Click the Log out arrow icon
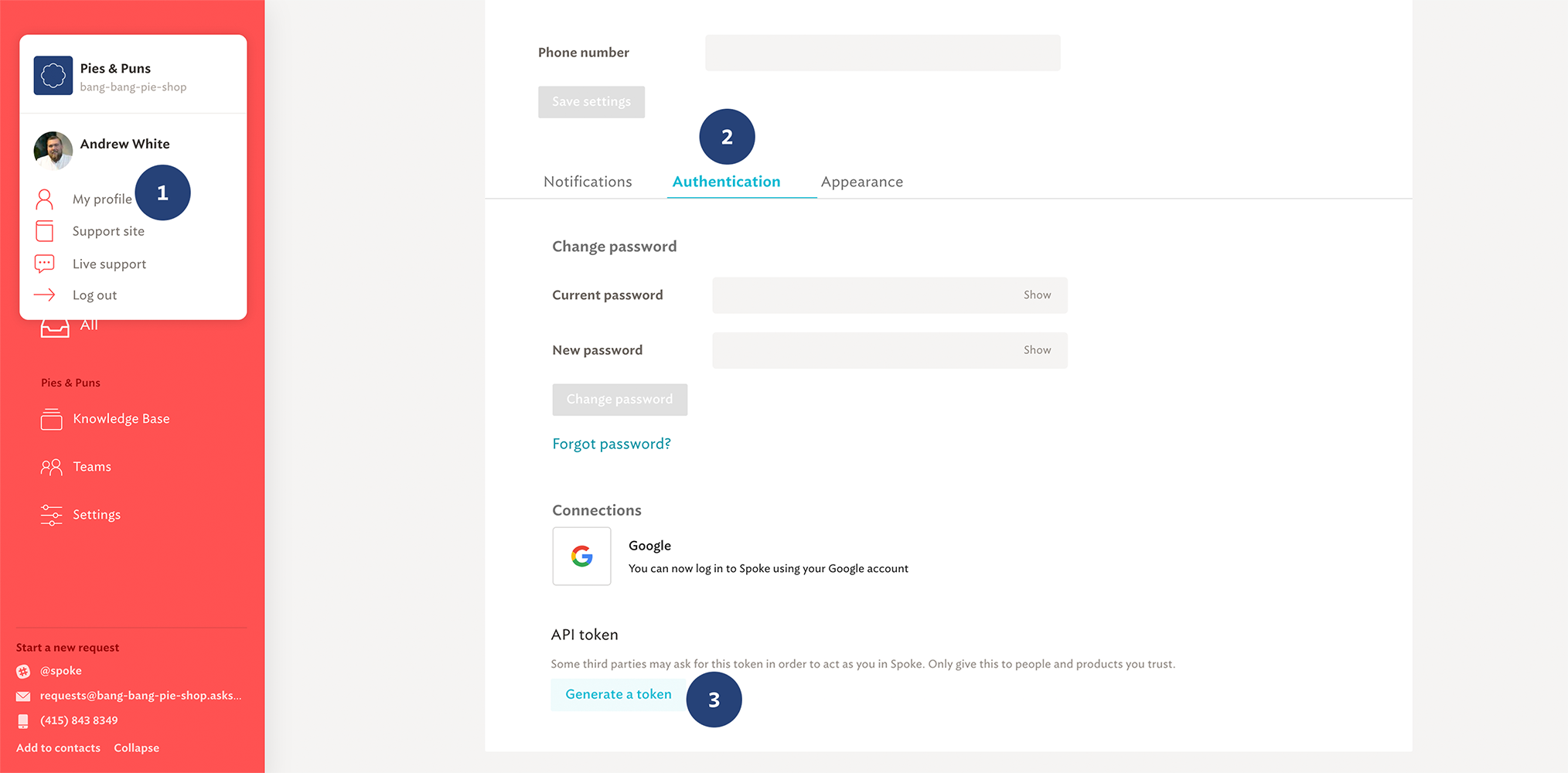 tap(45, 295)
